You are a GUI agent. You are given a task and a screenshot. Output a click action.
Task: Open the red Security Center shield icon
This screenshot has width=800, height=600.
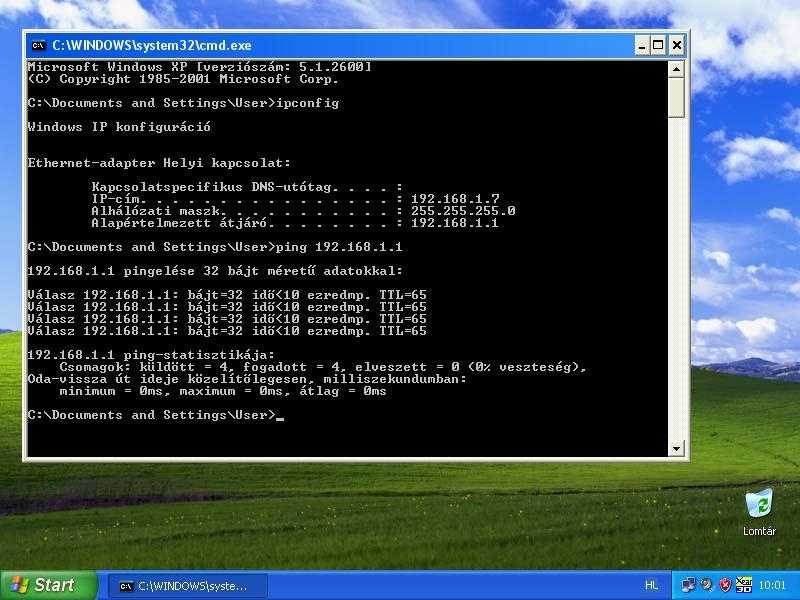tap(725, 585)
